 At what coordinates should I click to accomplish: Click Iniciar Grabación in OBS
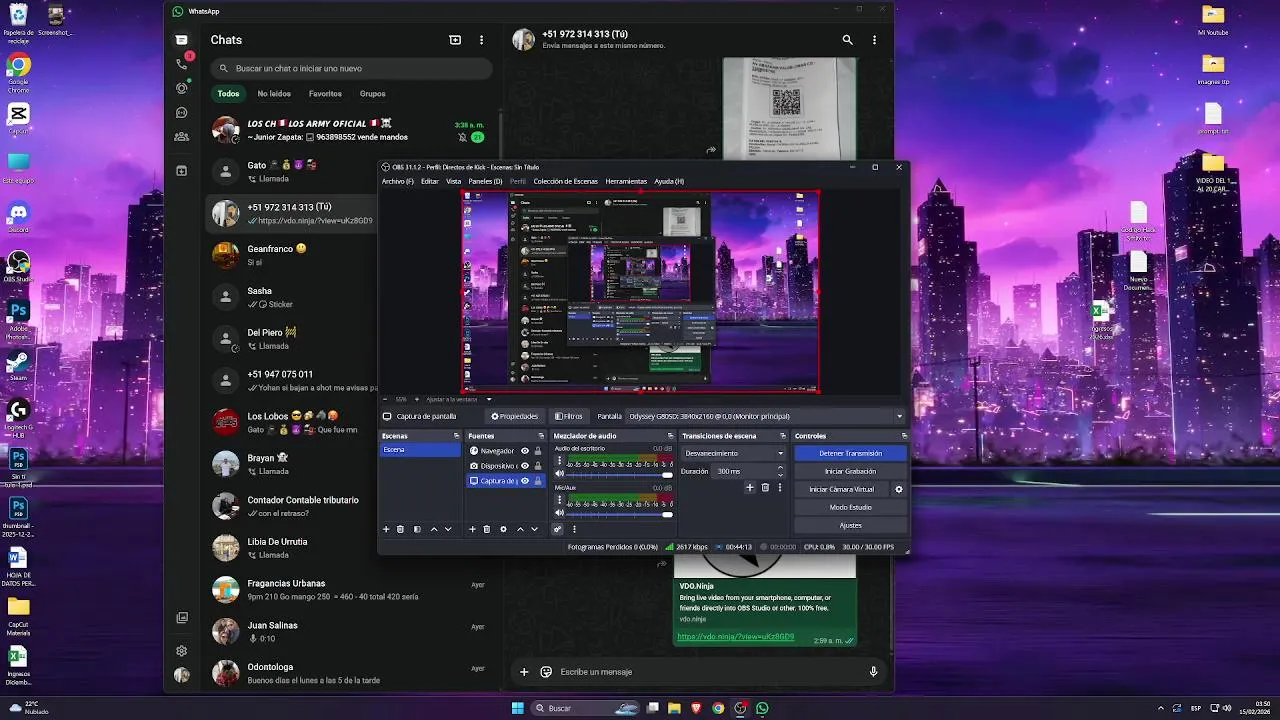coord(850,471)
